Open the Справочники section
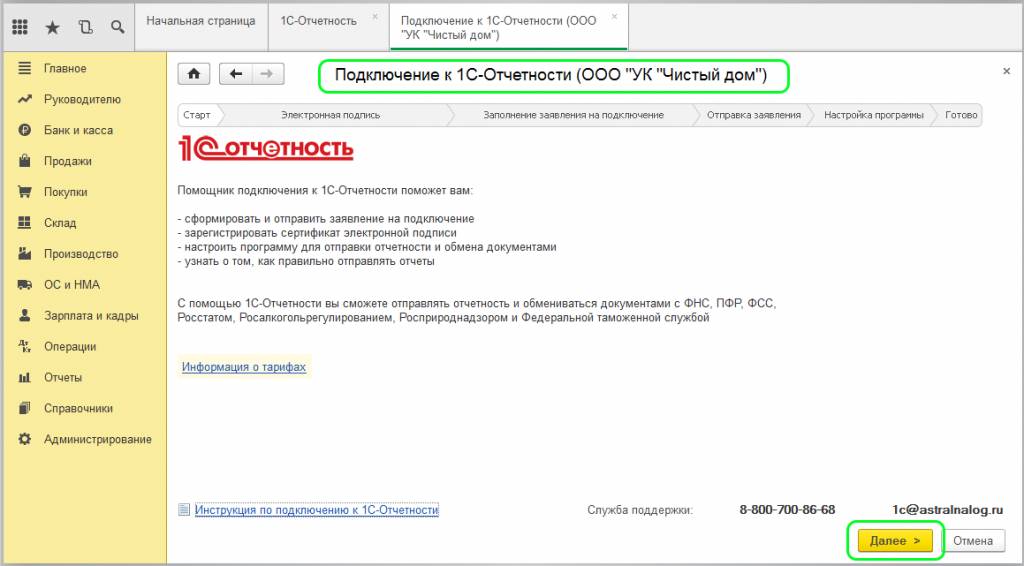The width and height of the screenshot is (1024, 566). (78, 408)
